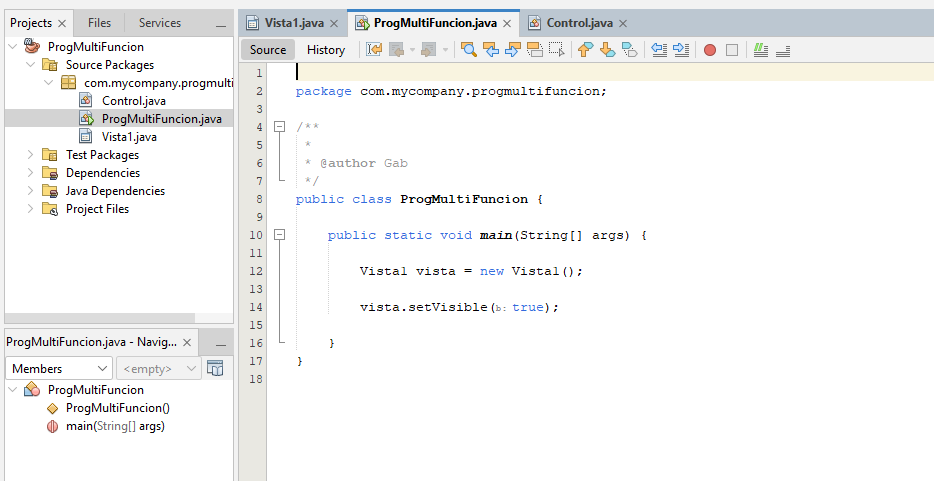Start macro recording with red circle
934x481 pixels.
tap(709, 50)
